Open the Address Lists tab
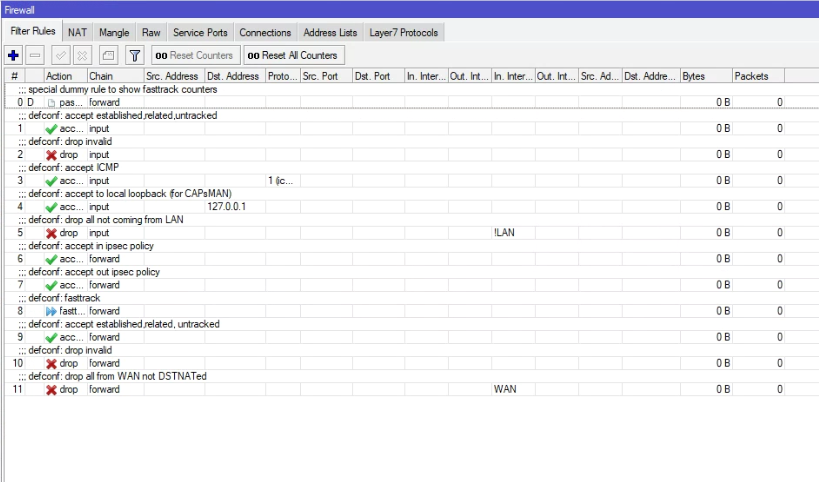819x482 pixels. coord(330,32)
